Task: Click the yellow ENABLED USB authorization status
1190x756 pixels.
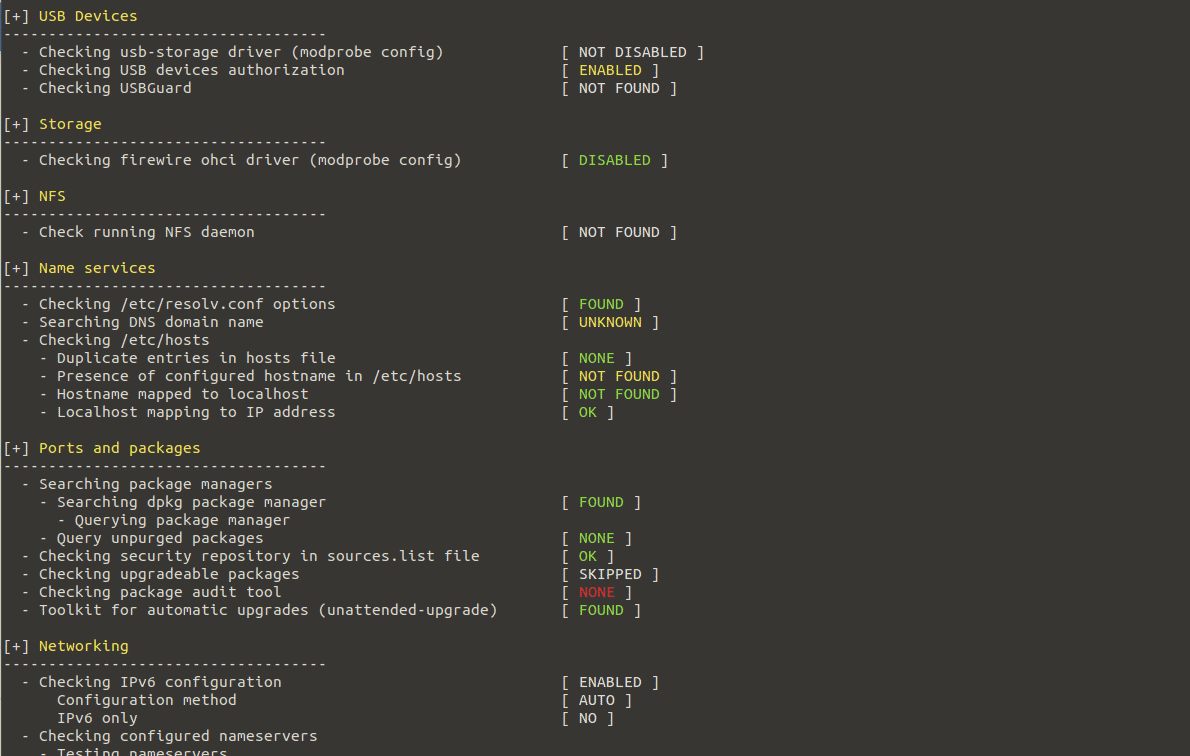Action: (610, 70)
